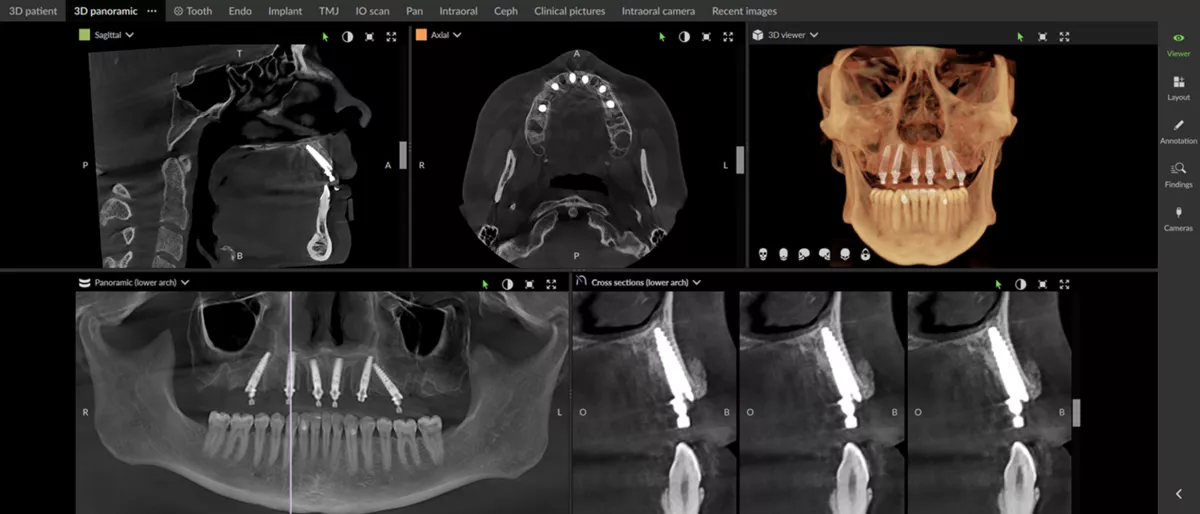
Task: Maximize the Axial view to fullscreen
Action: 728,36
